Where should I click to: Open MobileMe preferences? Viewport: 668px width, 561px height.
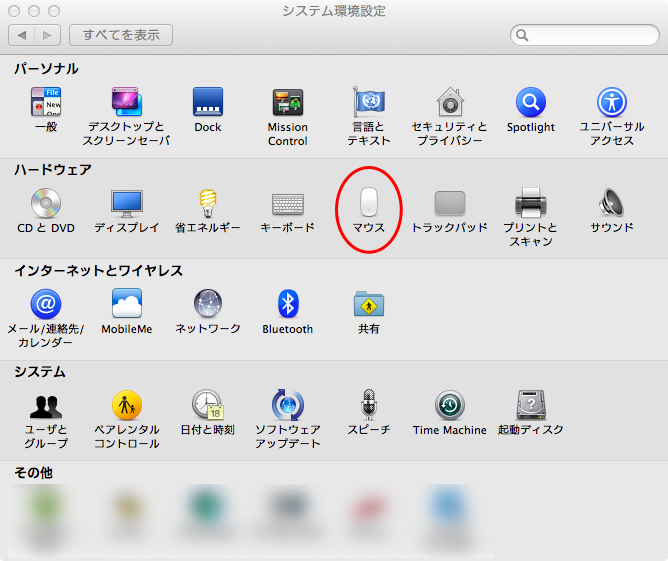tap(127, 305)
